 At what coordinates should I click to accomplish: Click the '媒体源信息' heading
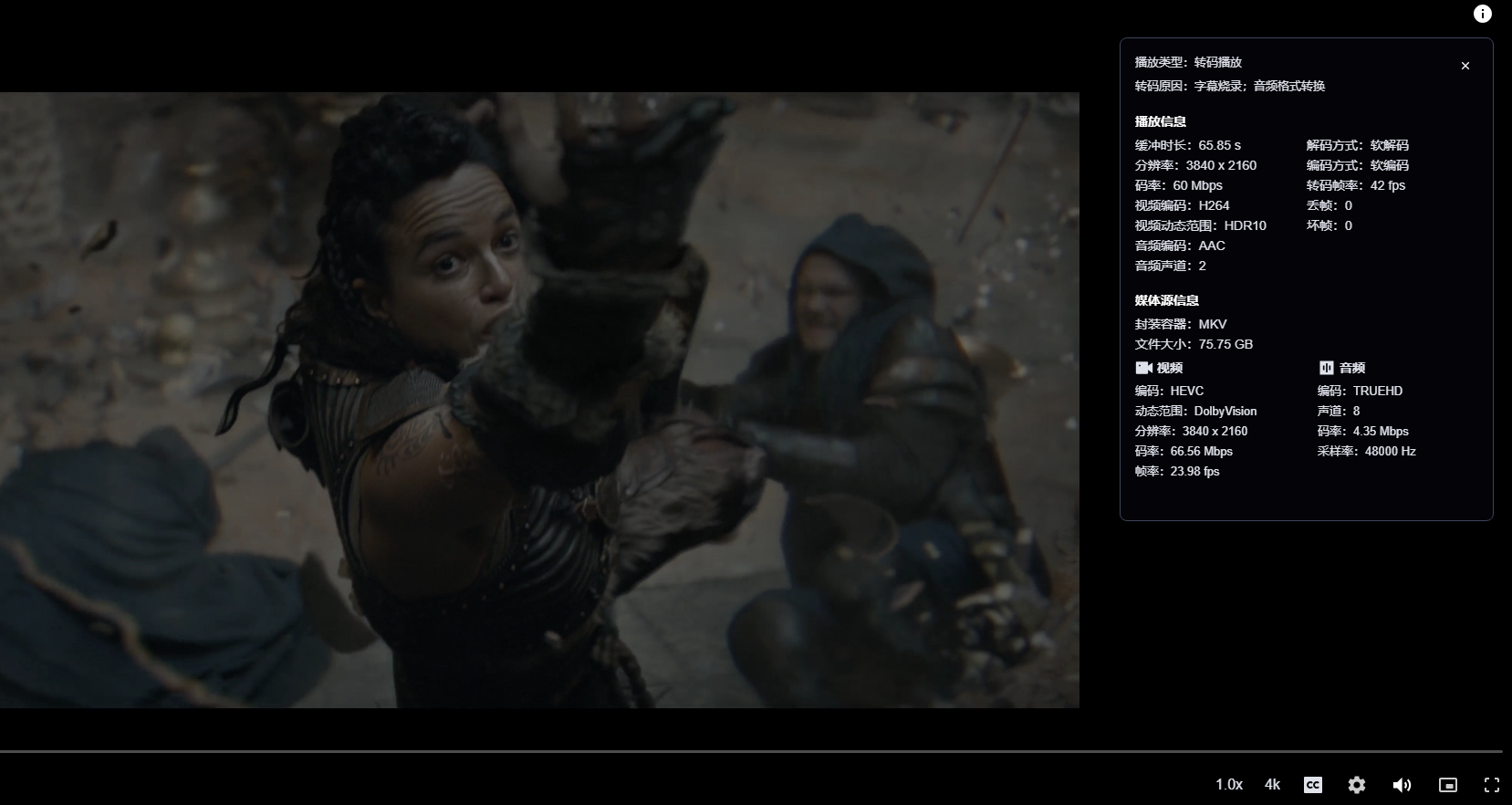pos(1167,300)
